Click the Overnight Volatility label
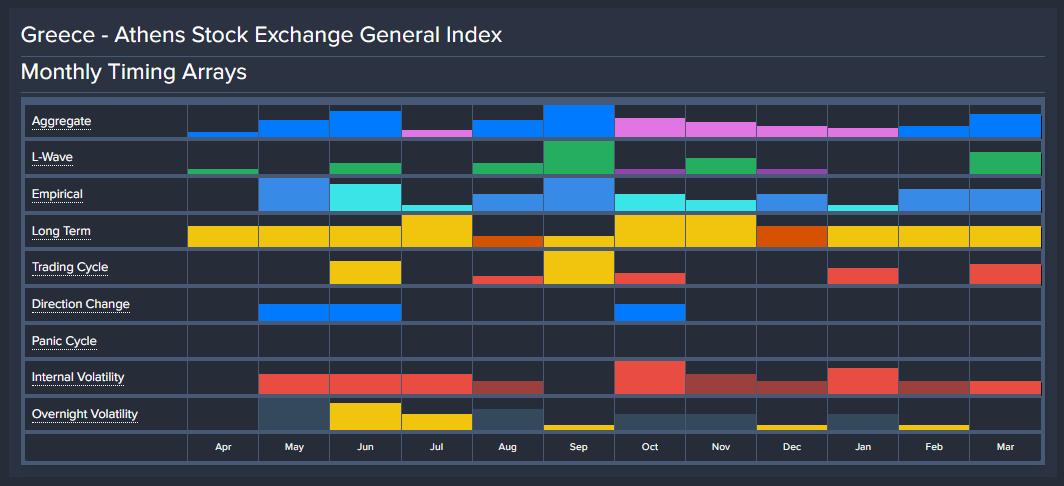1064x486 pixels. pyautogui.click(x=85, y=414)
